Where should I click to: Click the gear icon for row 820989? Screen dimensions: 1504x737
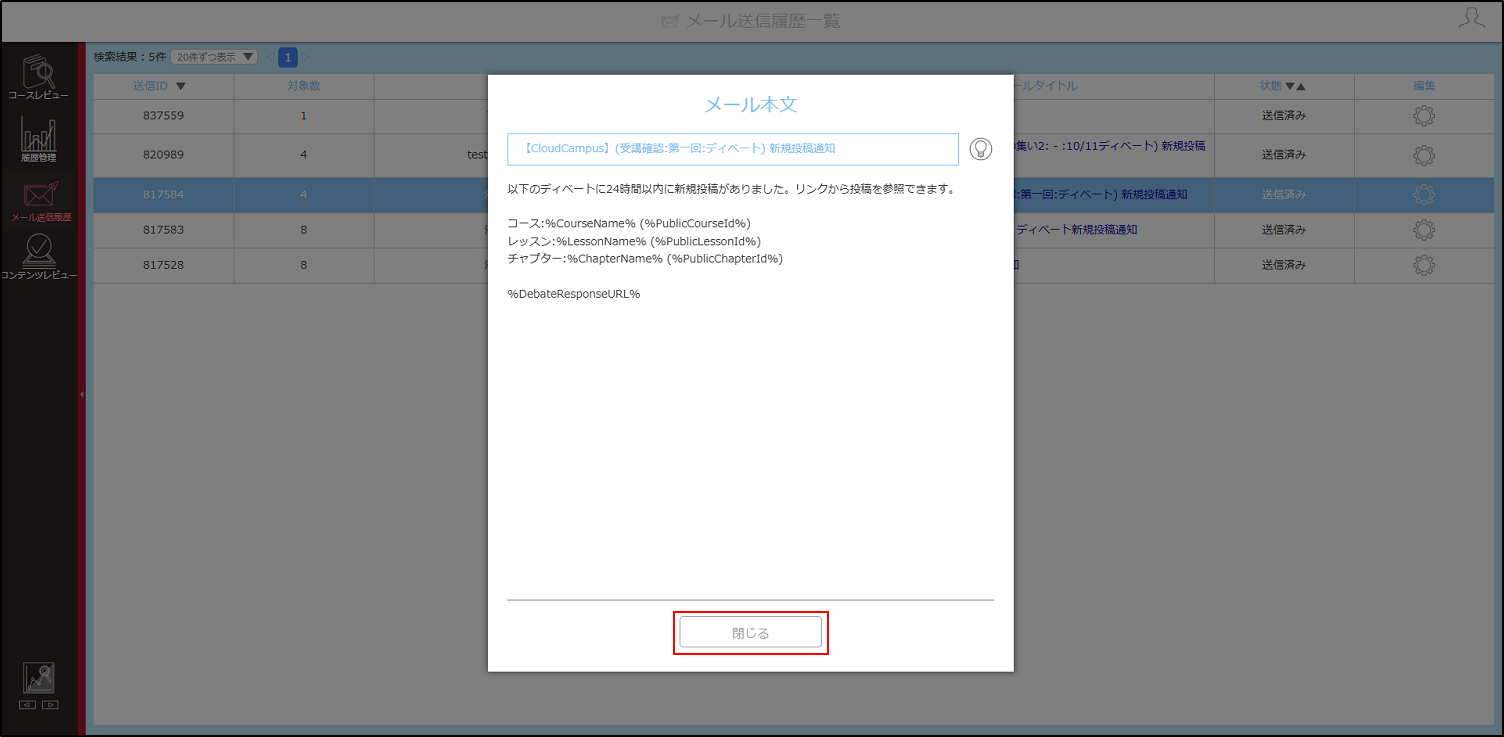pyautogui.click(x=1424, y=155)
